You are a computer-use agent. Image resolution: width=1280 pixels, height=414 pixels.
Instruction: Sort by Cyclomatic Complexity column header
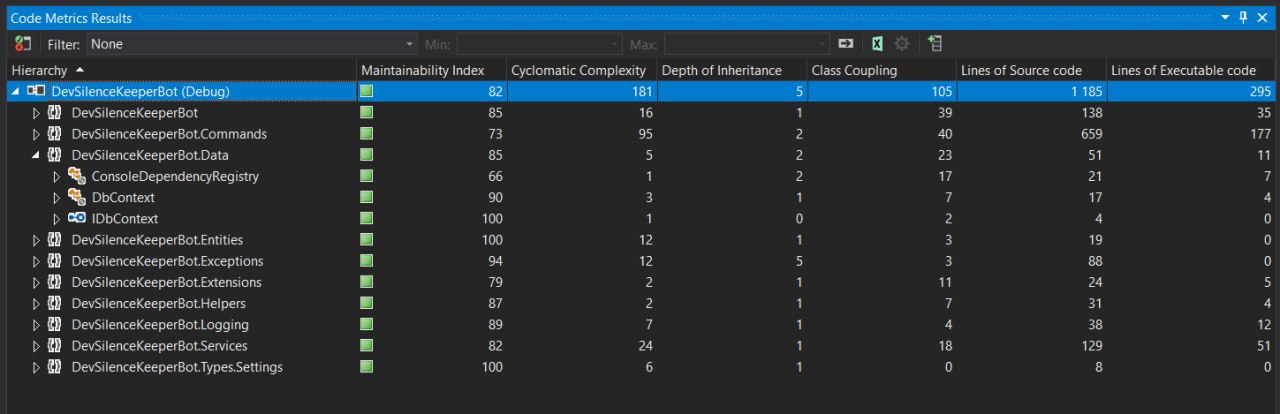tap(581, 71)
